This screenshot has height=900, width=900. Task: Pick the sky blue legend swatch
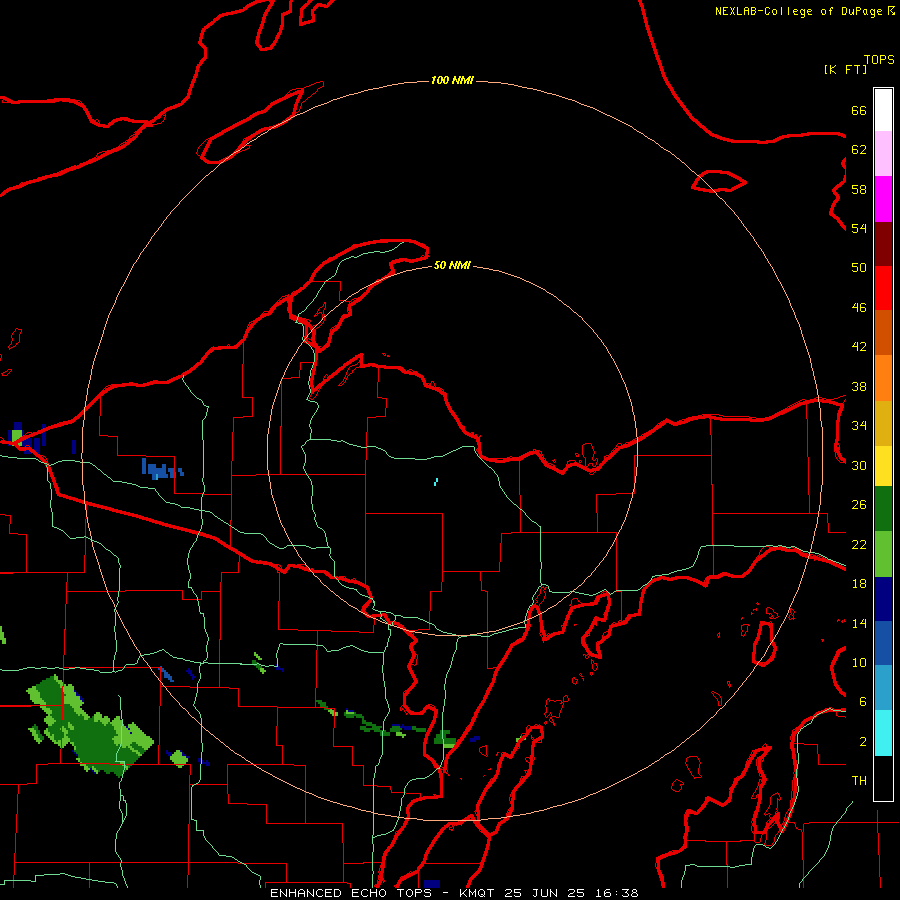point(883,688)
